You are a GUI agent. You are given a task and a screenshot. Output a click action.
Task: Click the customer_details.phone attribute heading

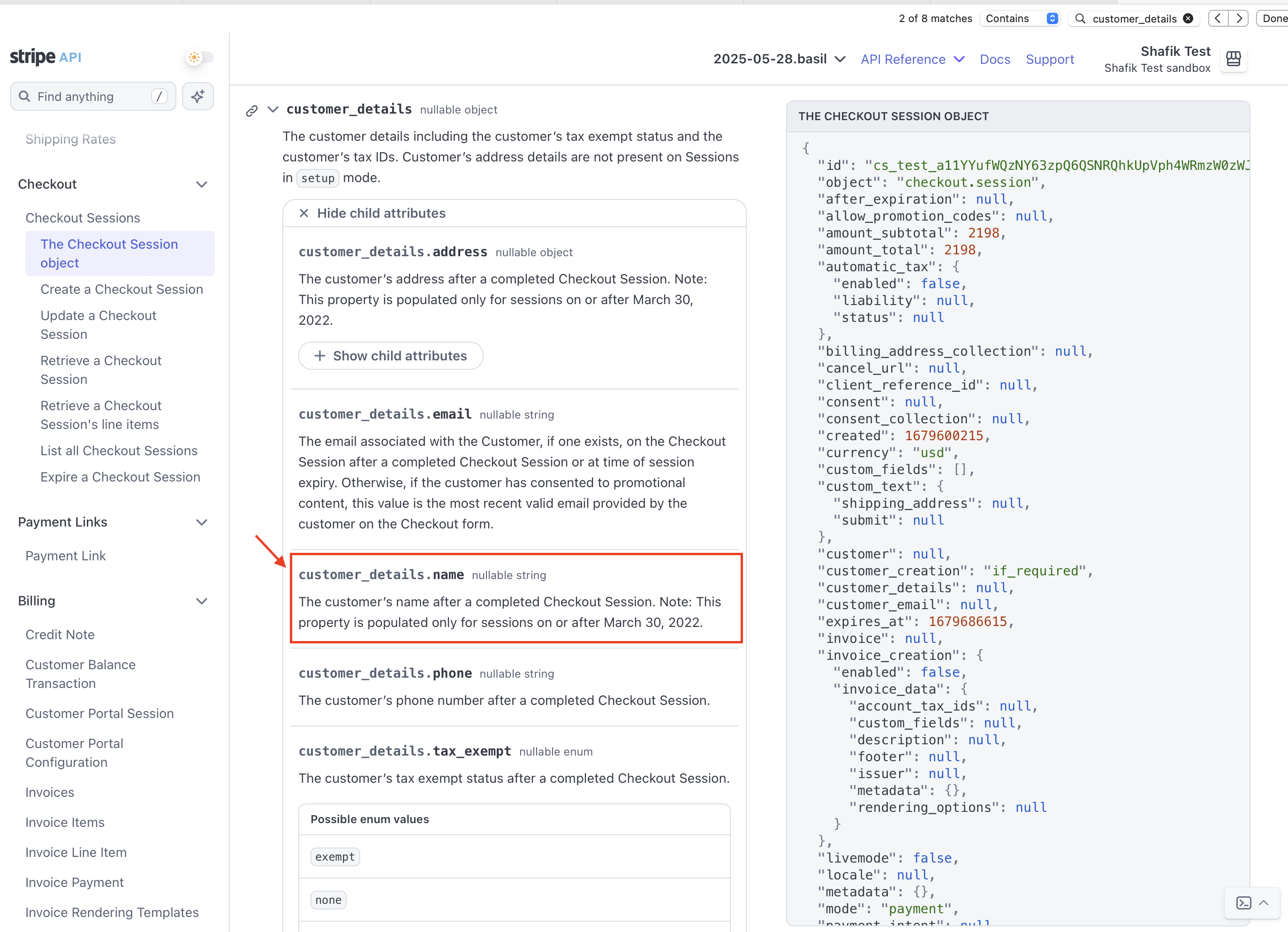pyautogui.click(x=385, y=673)
